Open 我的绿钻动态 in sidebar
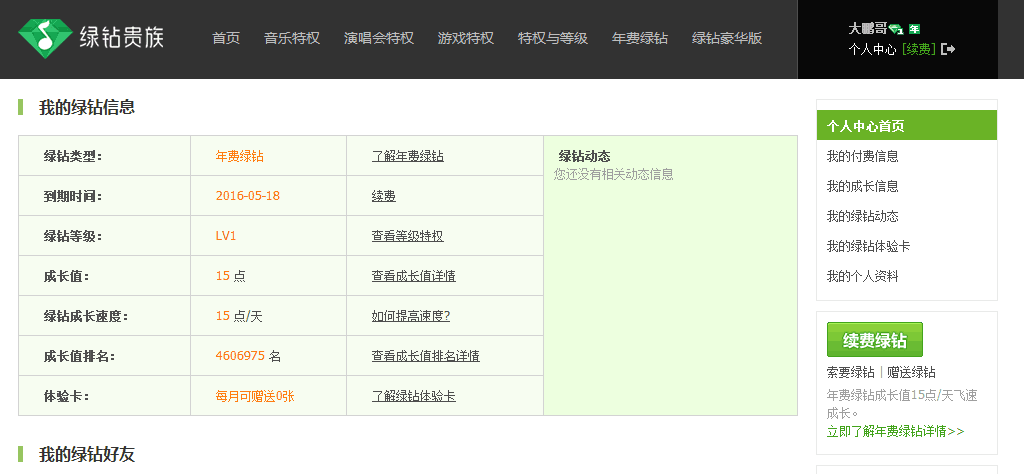Image resolution: width=1024 pixels, height=474 pixels. [x=863, y=216]
